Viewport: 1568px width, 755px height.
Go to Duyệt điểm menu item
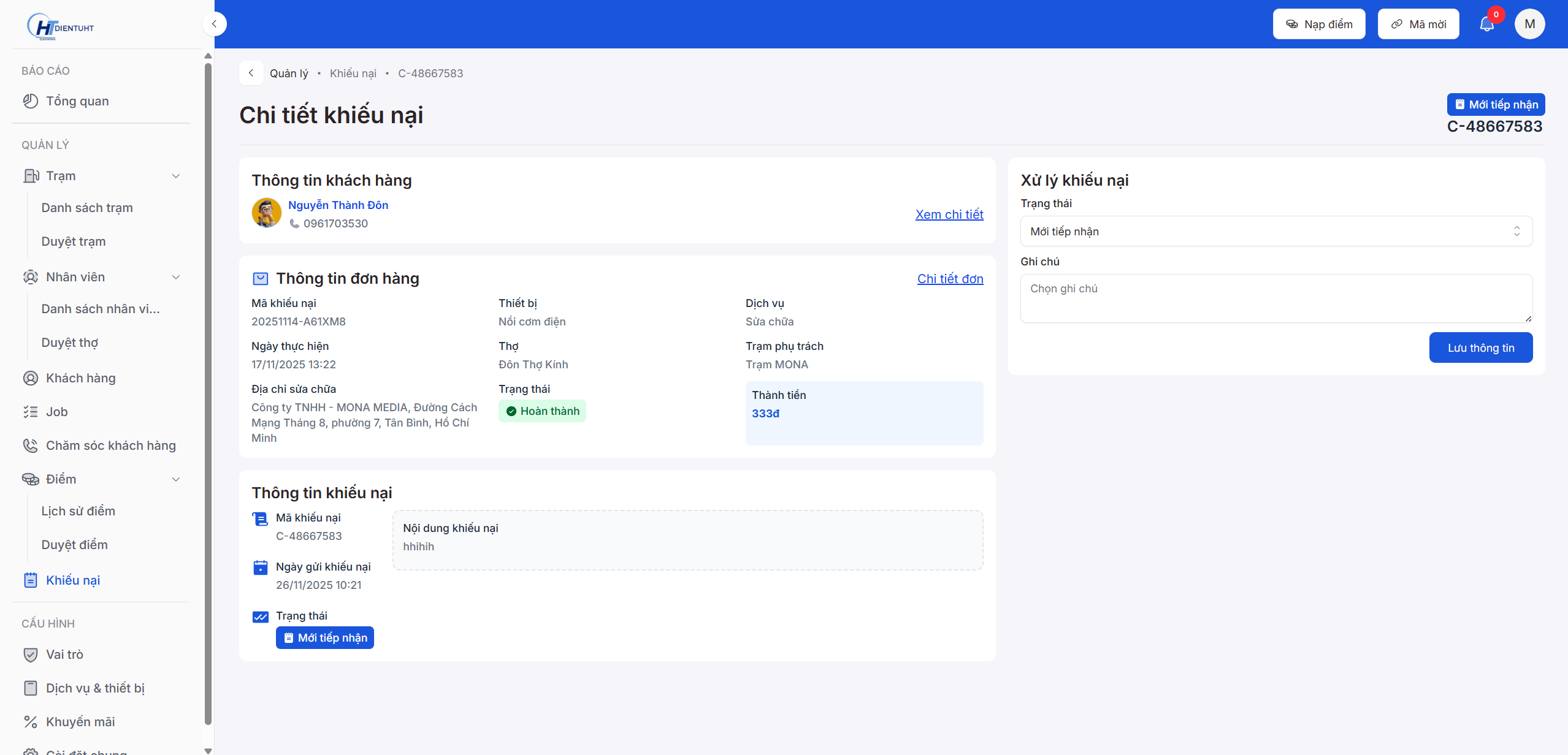coord(74,545)
